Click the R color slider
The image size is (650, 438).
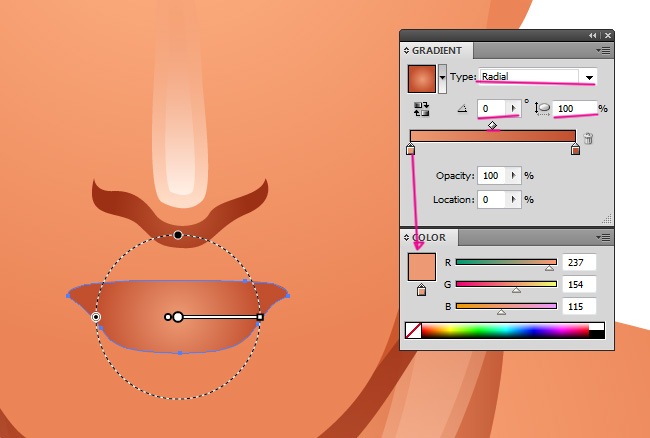pos(506,262)
